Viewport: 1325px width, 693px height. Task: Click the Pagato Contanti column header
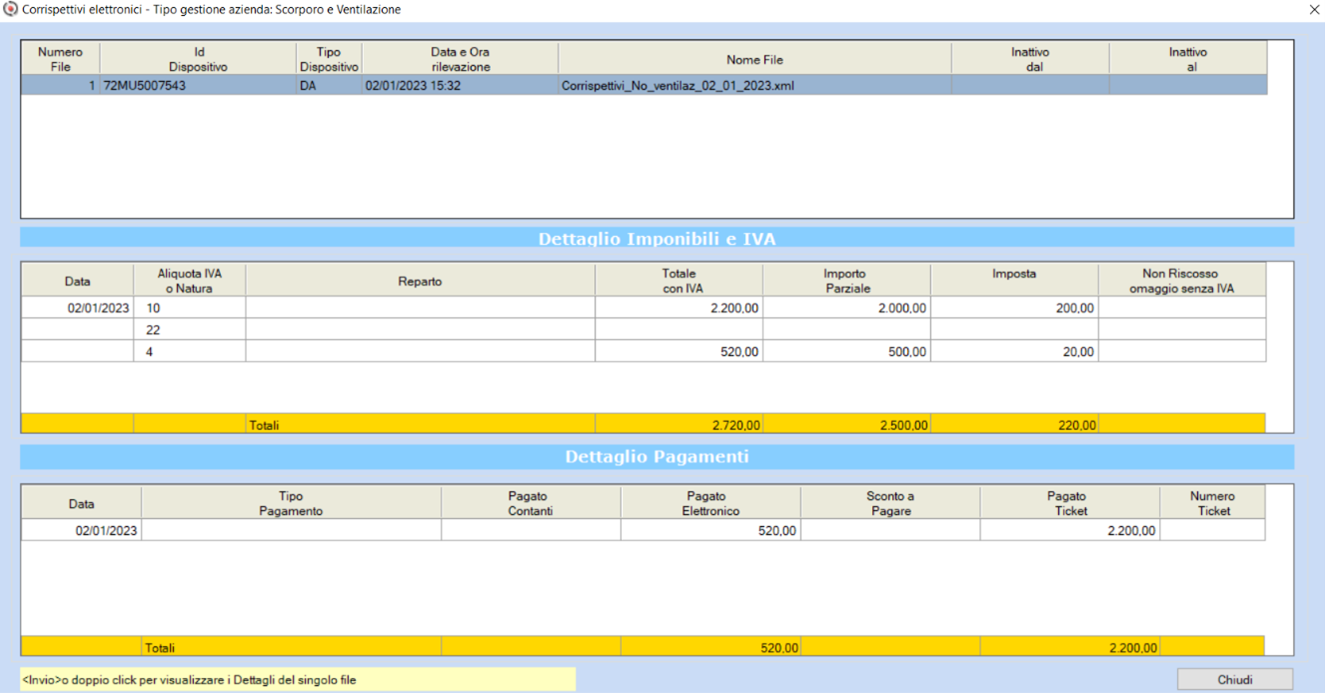tap(530, 503)
